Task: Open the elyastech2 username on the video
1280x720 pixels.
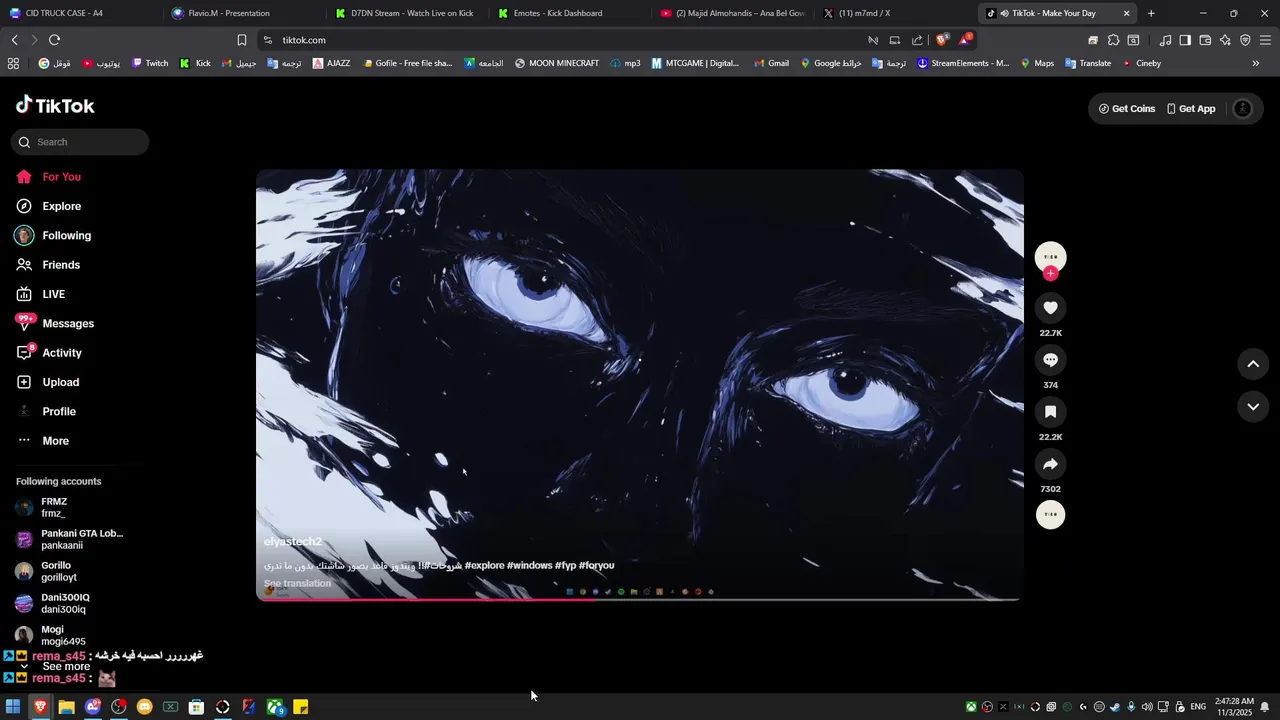Action: (293, 542)
